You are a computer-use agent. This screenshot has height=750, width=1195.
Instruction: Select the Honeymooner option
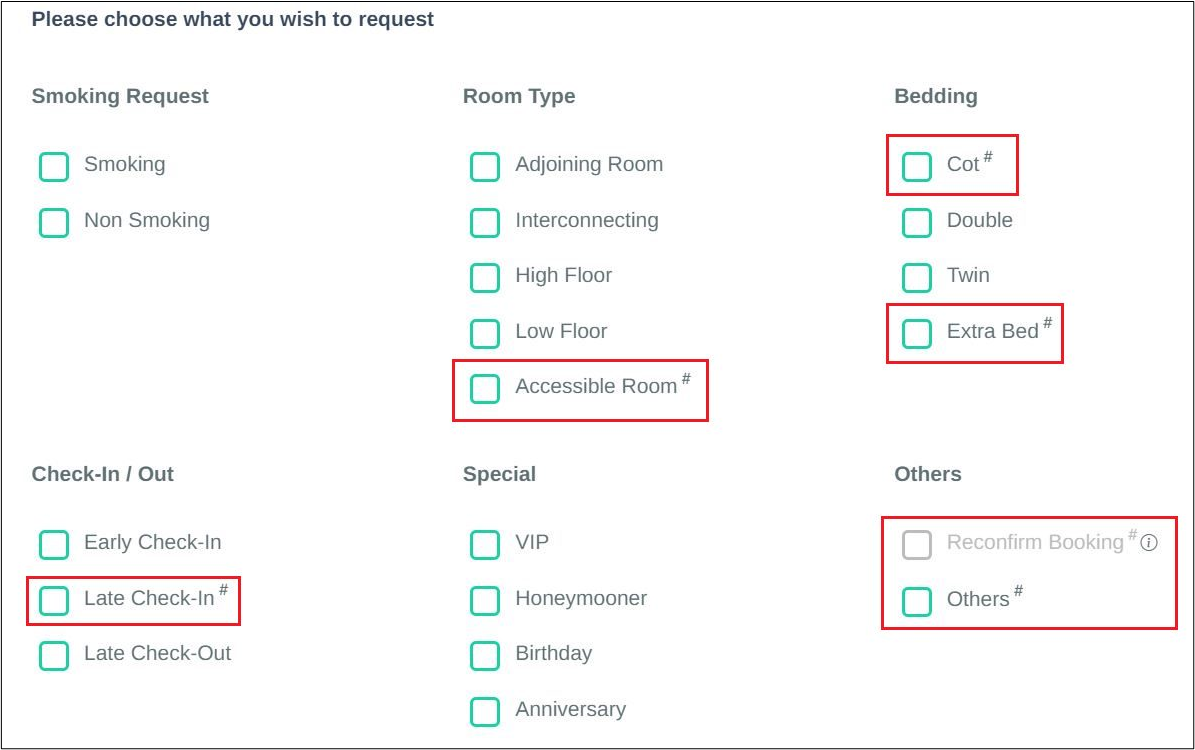point(485,600)
